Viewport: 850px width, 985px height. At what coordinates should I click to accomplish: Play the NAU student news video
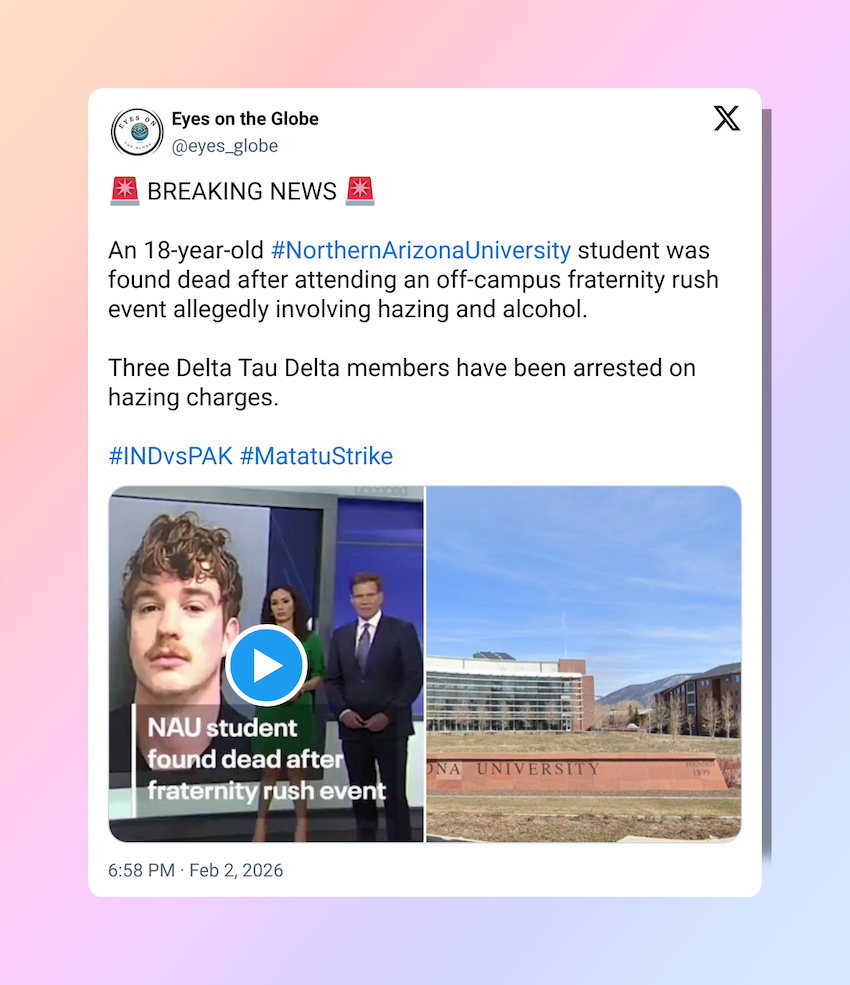266,665
